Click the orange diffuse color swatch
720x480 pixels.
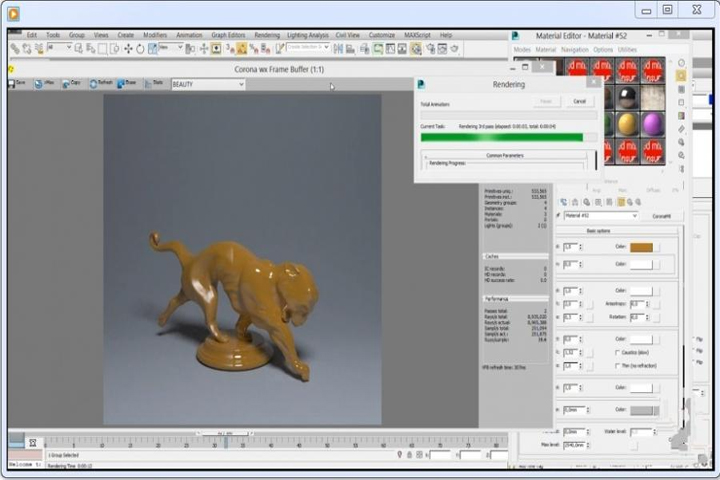point(641,247)
